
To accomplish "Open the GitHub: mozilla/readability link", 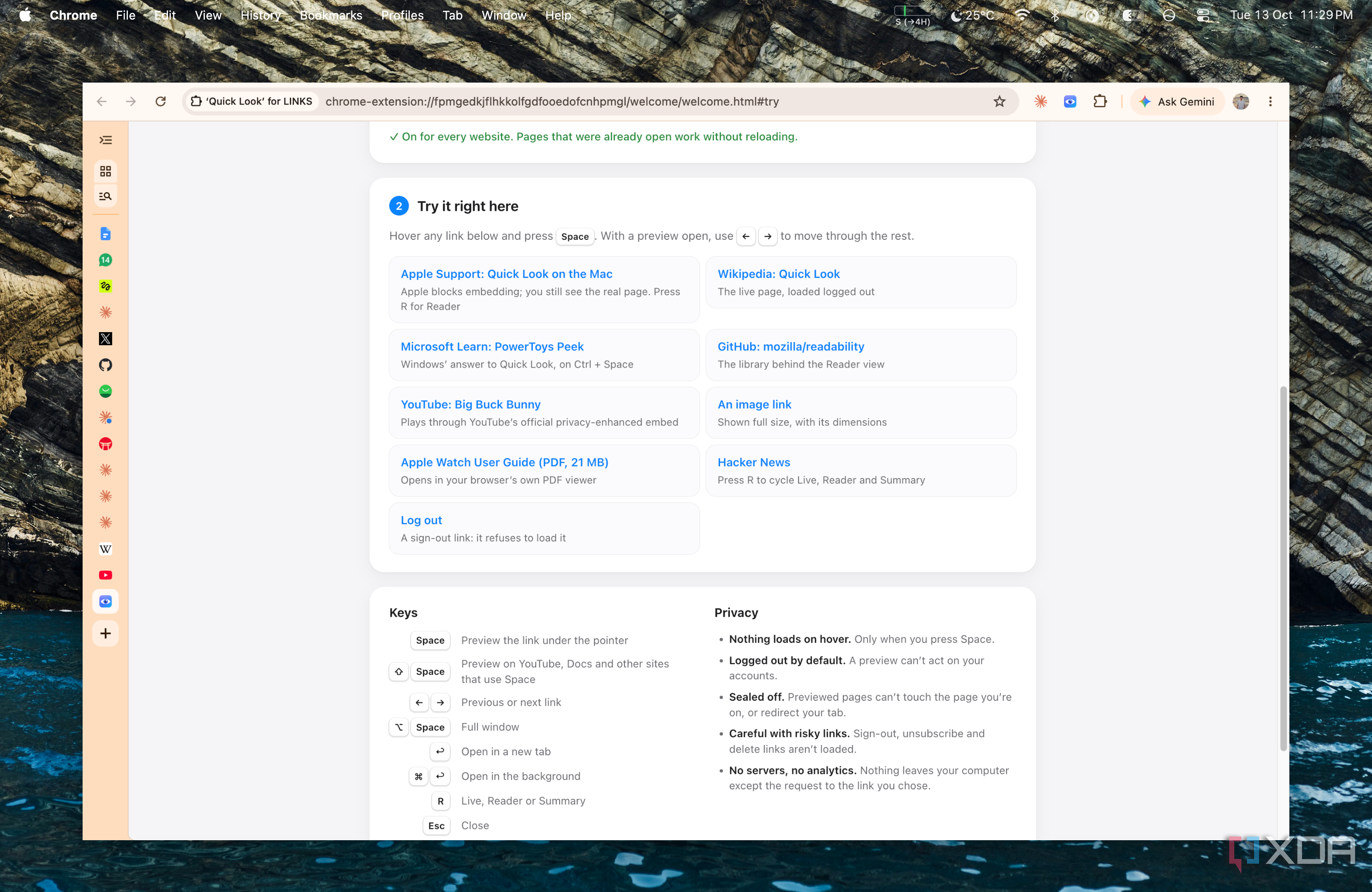I will coord(791,346).
